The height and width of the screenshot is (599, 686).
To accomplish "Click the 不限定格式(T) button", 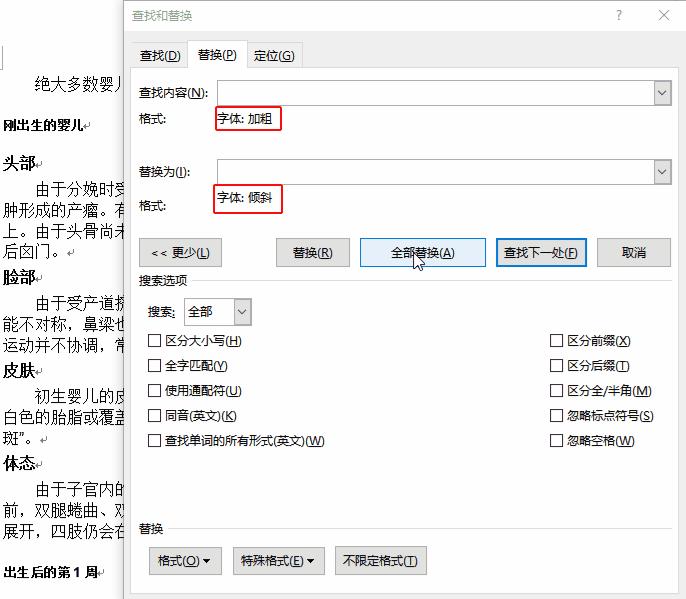I will 381,560.
